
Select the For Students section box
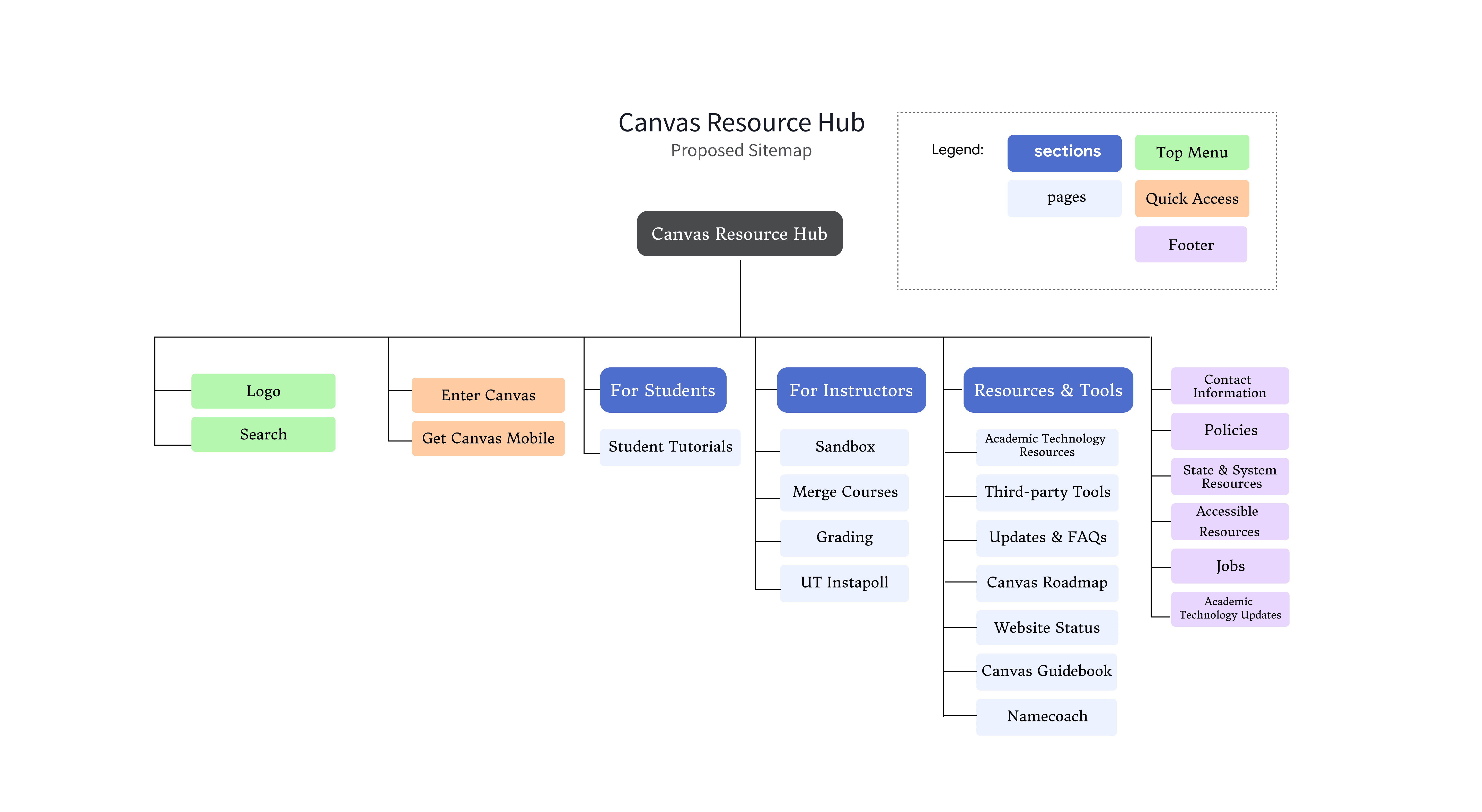(663, 390)
